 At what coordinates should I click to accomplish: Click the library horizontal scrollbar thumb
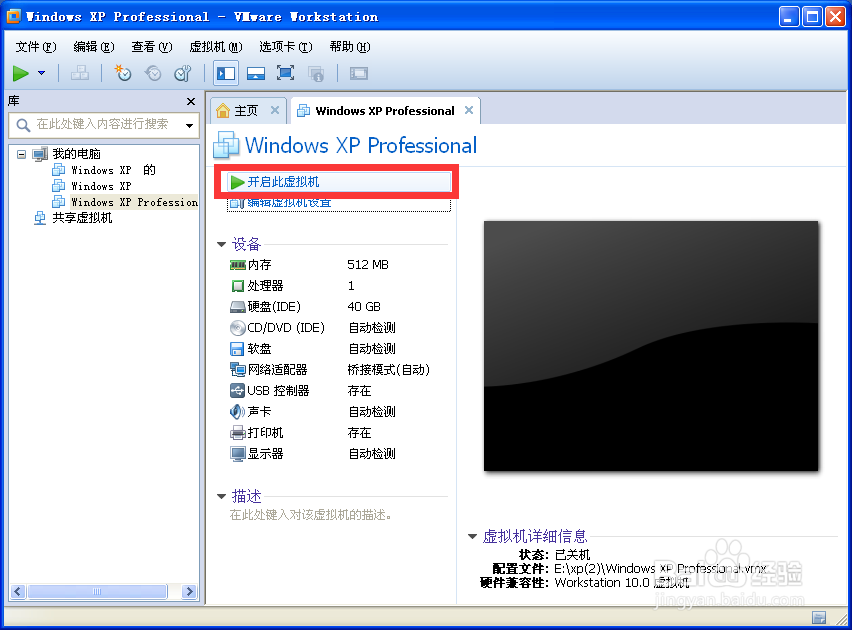coord(97,591)
